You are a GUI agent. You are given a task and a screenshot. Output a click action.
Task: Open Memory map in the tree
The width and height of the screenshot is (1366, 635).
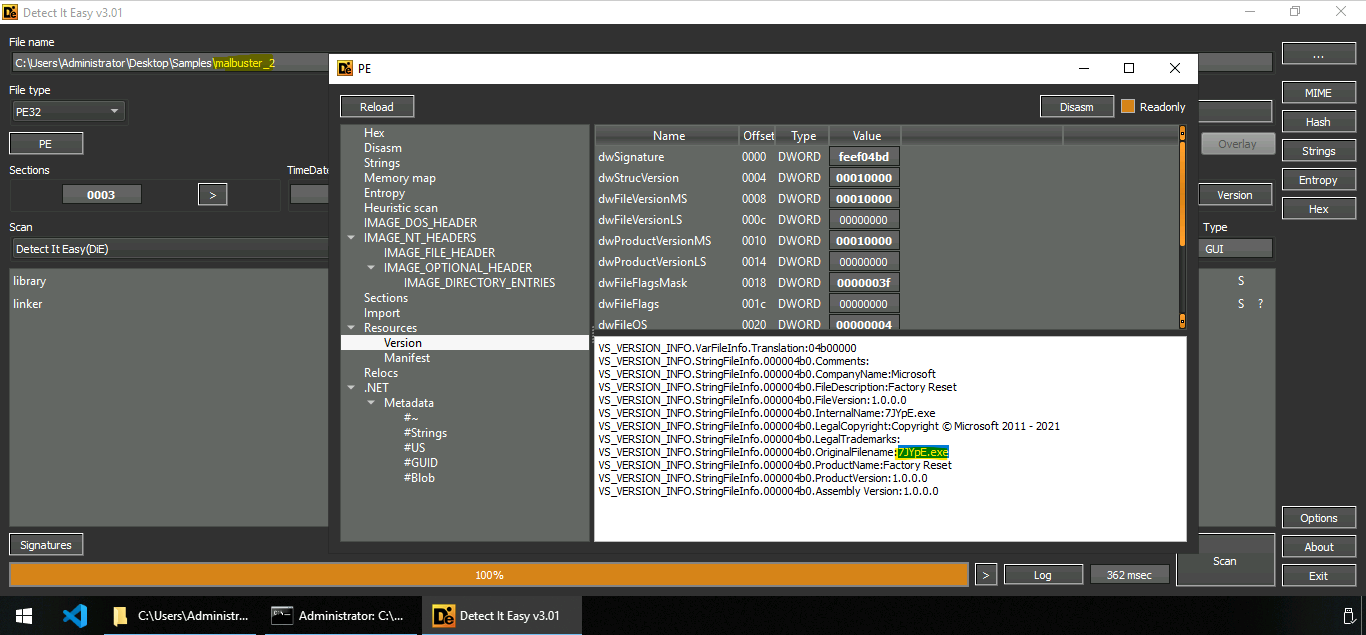click(400, 178)
